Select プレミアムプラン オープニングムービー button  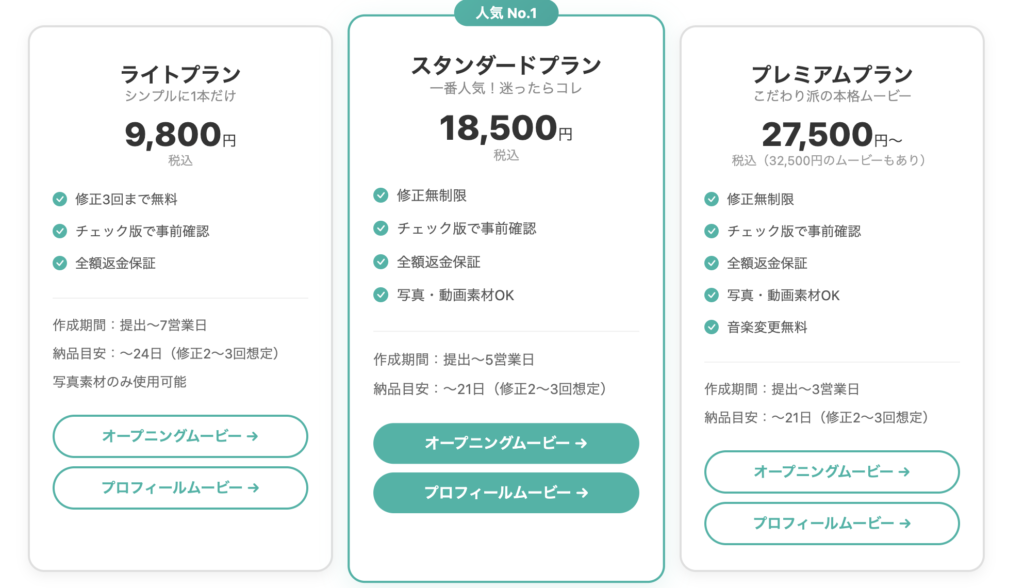(x=832, y=472)
